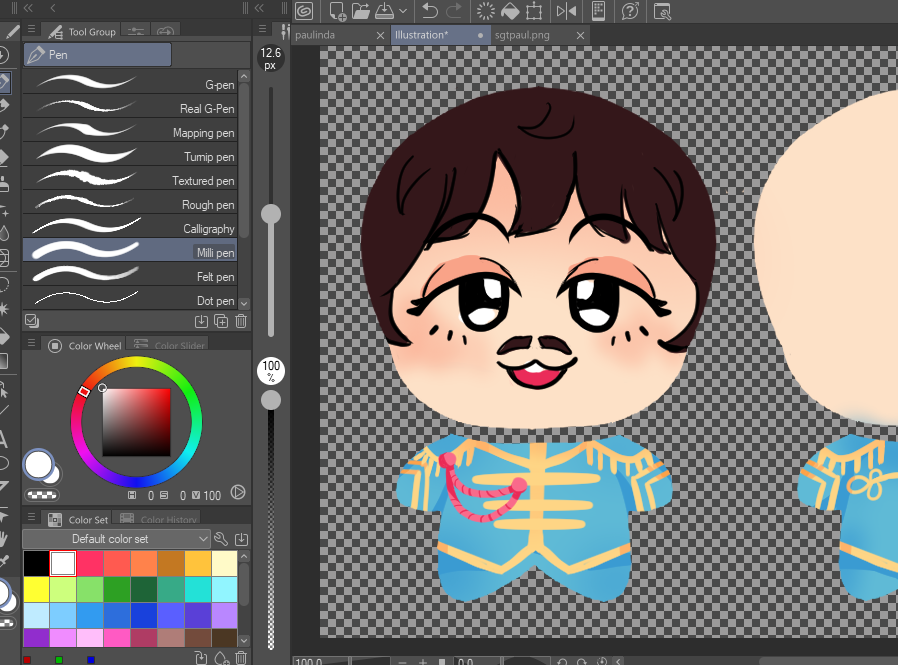
Task: Click the opacity slider handle
Action: tap(271, 400)
